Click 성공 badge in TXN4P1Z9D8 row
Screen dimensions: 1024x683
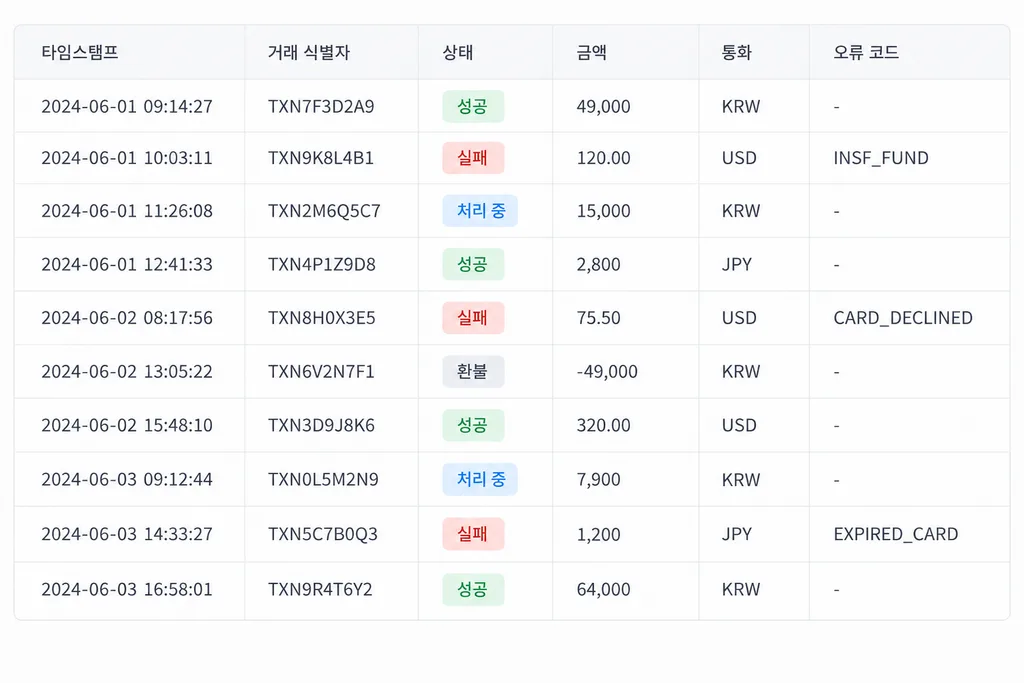(473, 264)
